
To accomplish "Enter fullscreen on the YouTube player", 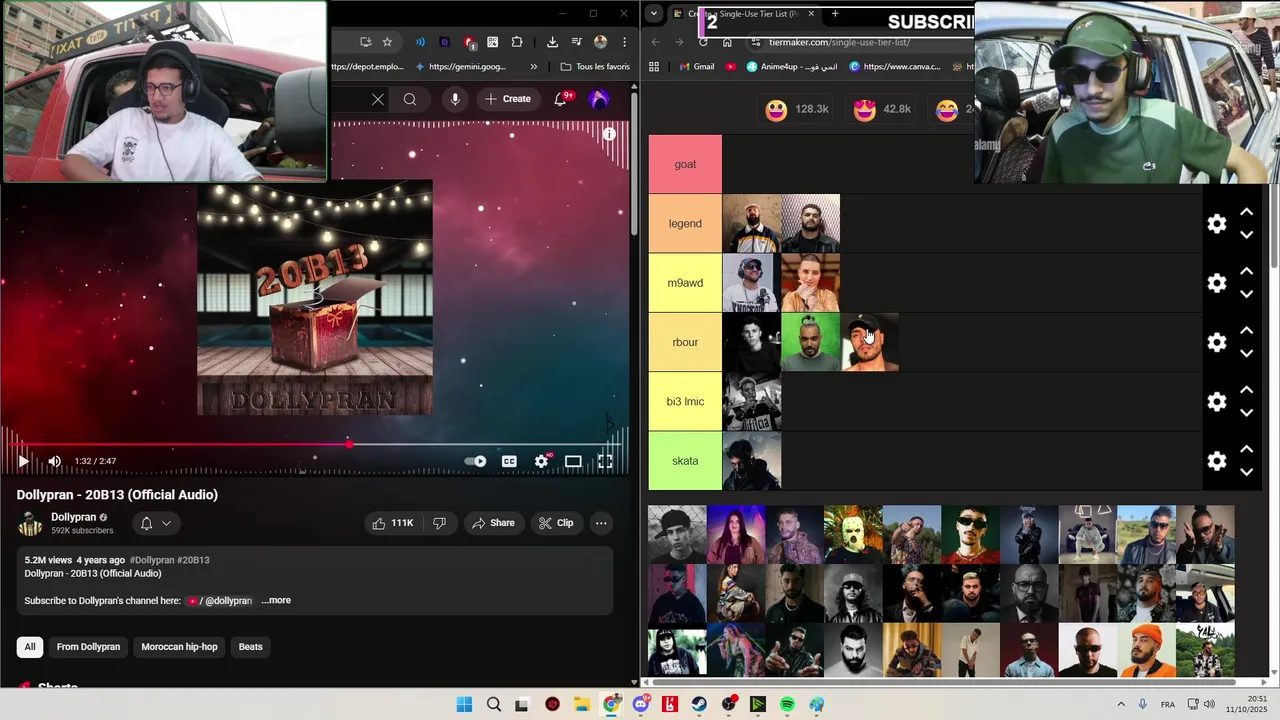I will 605,461.
